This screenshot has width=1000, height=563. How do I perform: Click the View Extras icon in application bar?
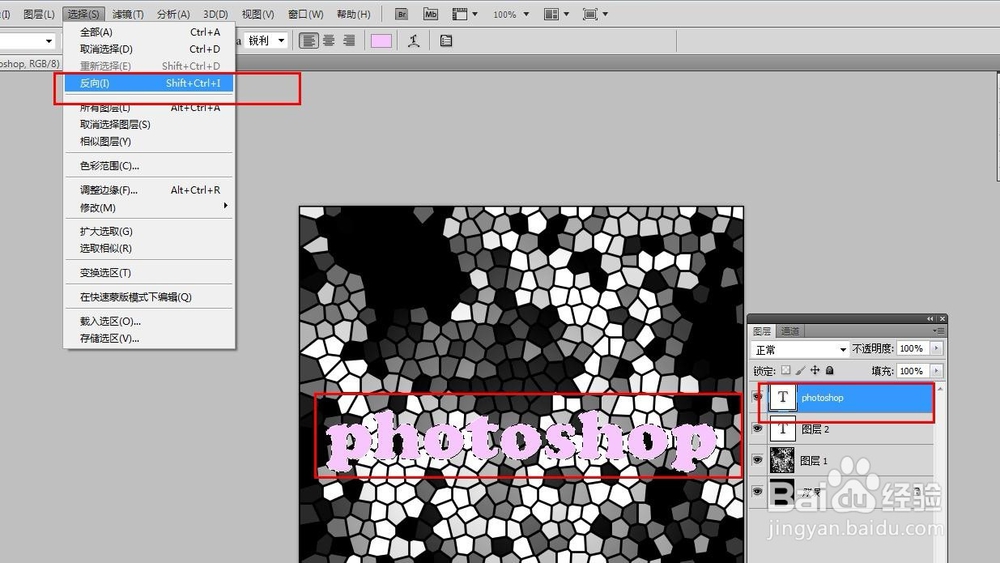click(x=459, y=14)
